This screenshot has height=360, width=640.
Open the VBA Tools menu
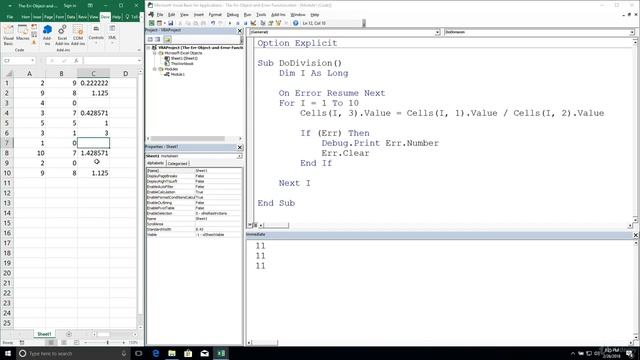tap(261, 15)
